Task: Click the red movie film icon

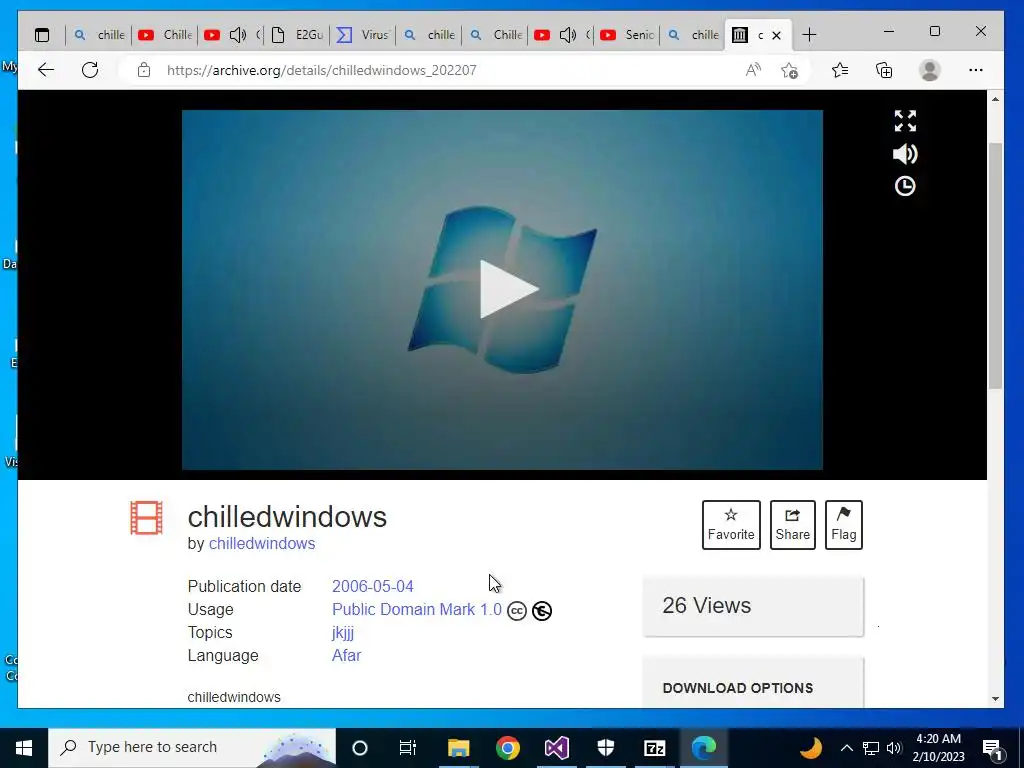Action: pos(146,518)
